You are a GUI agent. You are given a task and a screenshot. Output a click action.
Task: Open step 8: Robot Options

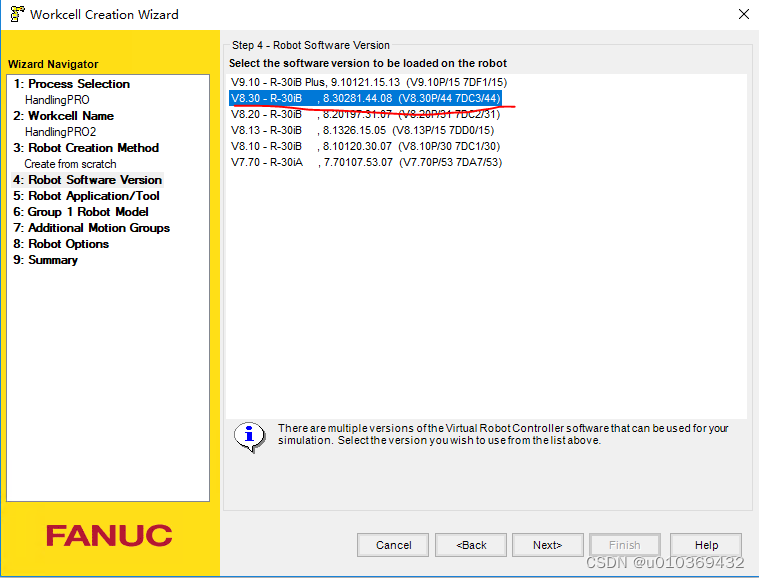pos(61,243)
